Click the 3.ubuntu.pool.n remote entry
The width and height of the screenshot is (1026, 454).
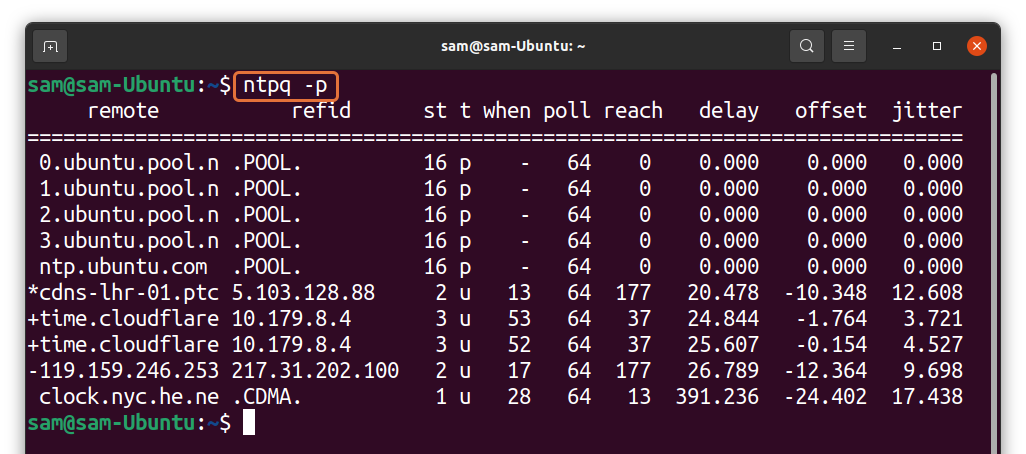pos(129,241)
